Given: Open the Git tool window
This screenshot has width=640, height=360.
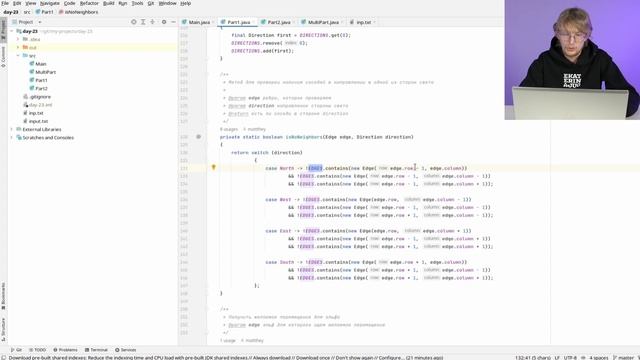Looking at the screenshot, I should click(16, 350).
